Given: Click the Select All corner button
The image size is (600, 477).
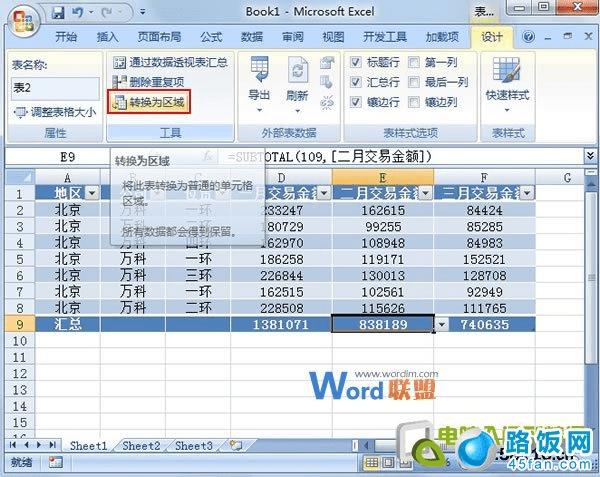Looking at the screenshot, I should click(20, 177).
